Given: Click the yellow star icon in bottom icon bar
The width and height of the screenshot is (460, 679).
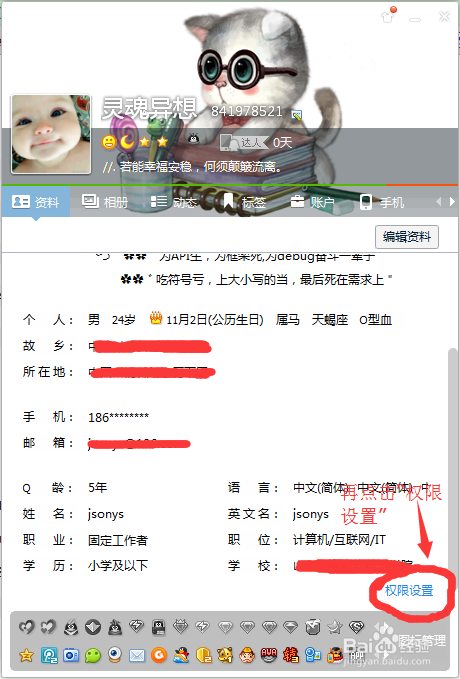Looking at the screenshot, I should [26, 655].
